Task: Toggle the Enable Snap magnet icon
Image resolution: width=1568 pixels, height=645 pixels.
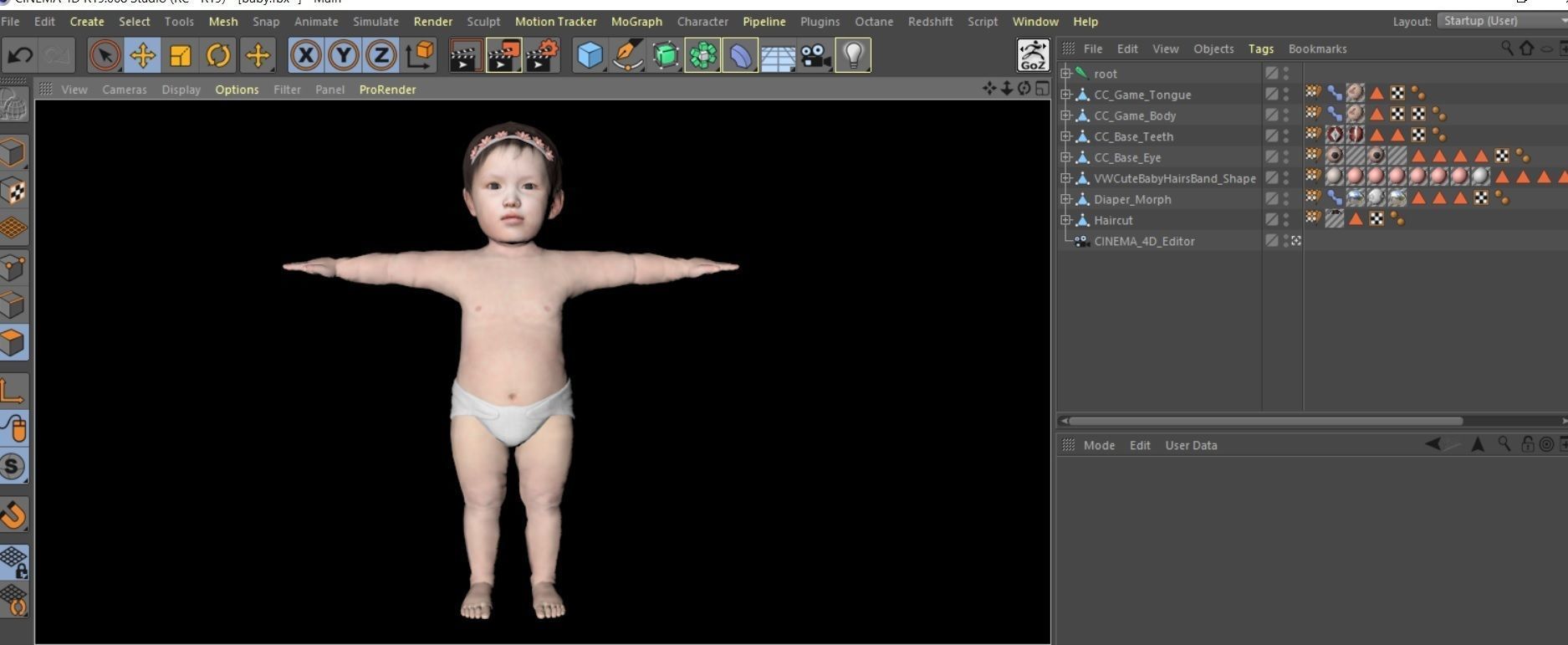Action: (x=13, y=514)
